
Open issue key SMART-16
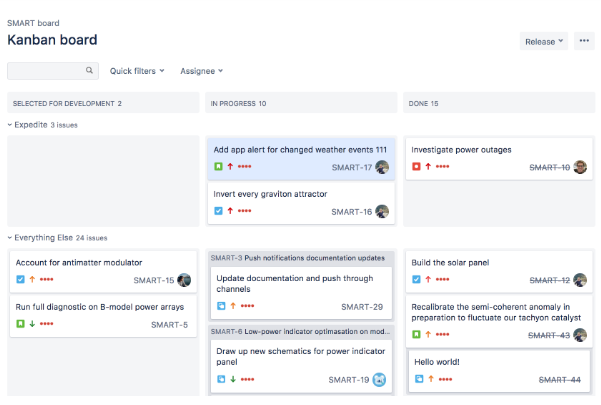(351, 212)
